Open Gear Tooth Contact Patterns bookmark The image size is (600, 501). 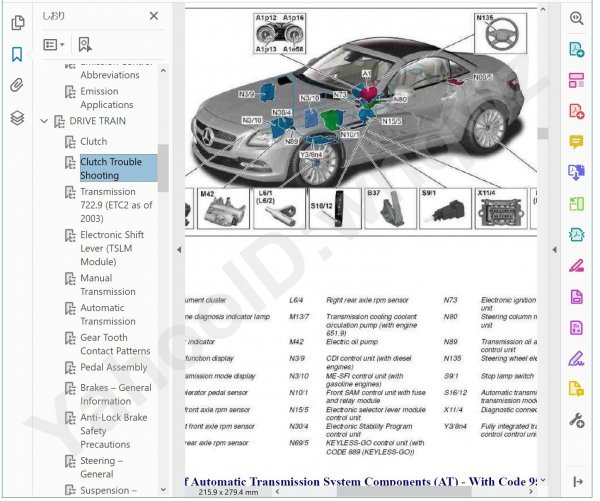tap(115, 344)
